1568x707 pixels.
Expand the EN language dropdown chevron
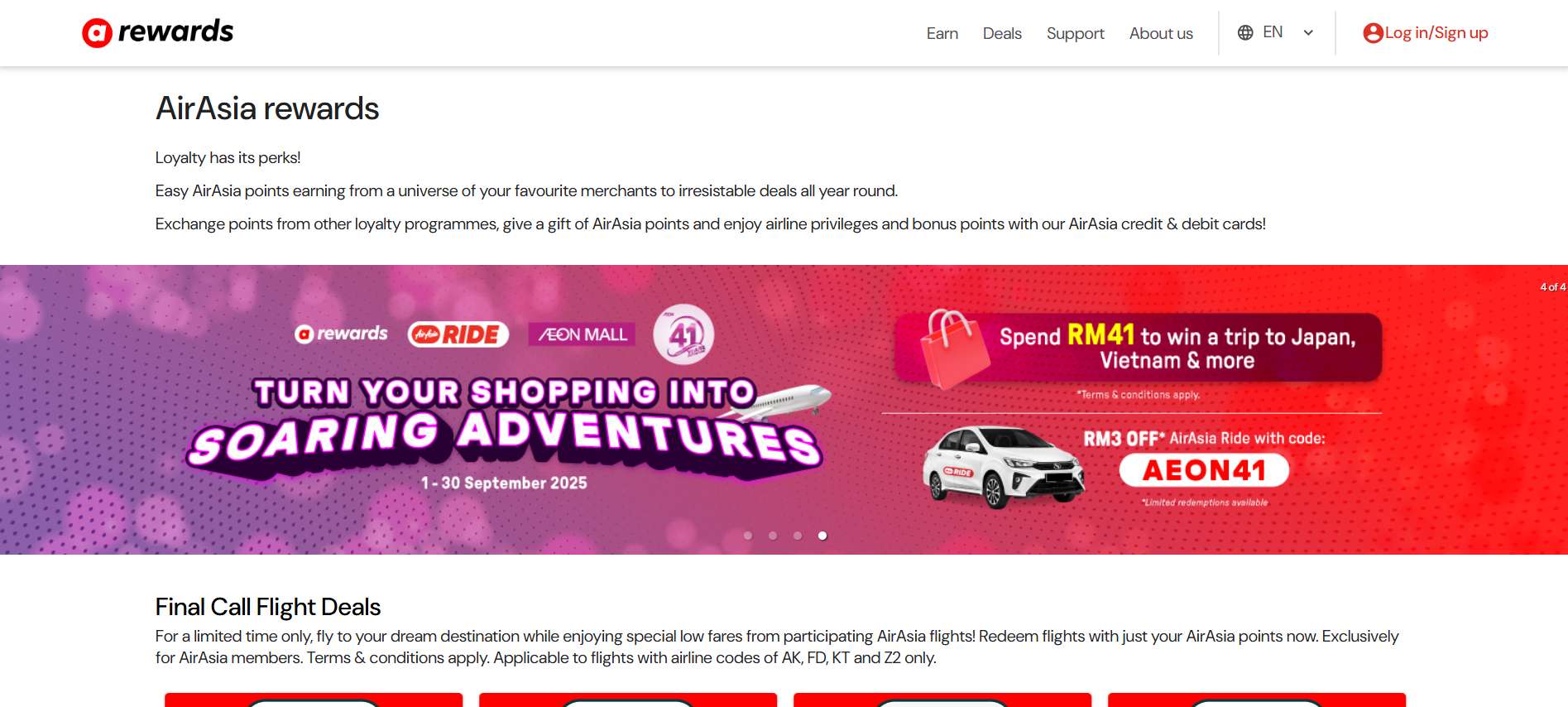(1308, 33)
